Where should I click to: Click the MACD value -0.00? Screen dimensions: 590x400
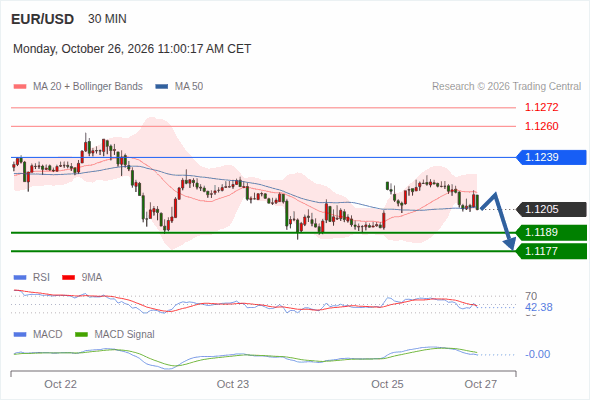[537, 354]
